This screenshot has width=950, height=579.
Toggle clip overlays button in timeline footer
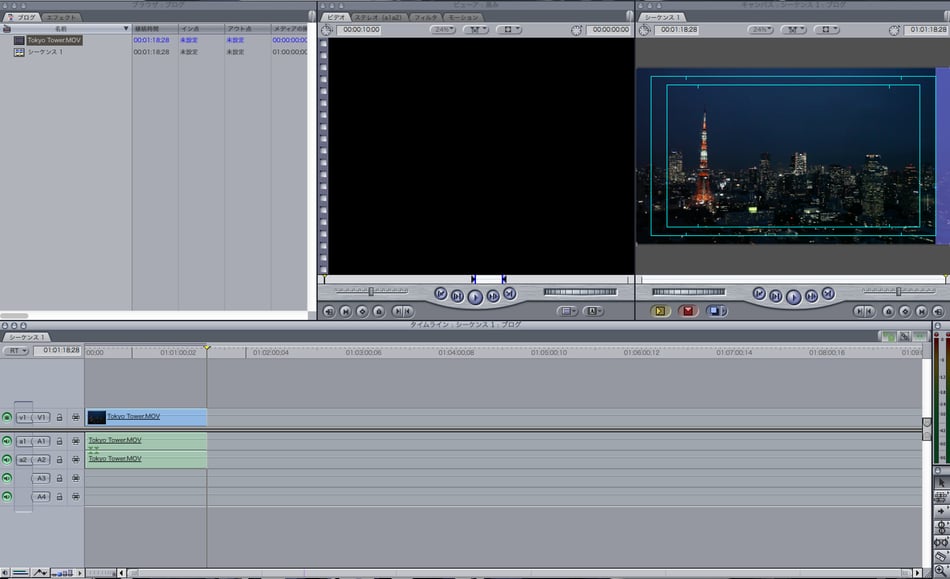40,572
